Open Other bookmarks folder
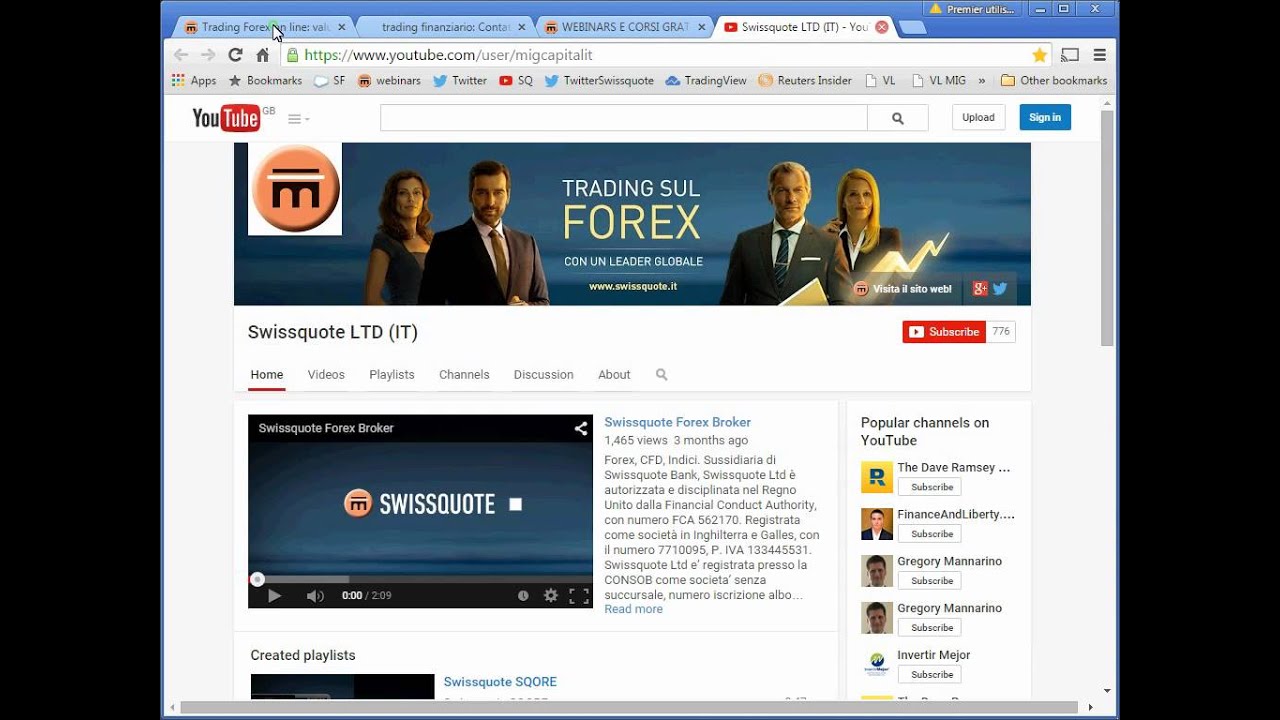Image resolution: width=1280 pixels, height=720 pixels. pos(1054,81)
